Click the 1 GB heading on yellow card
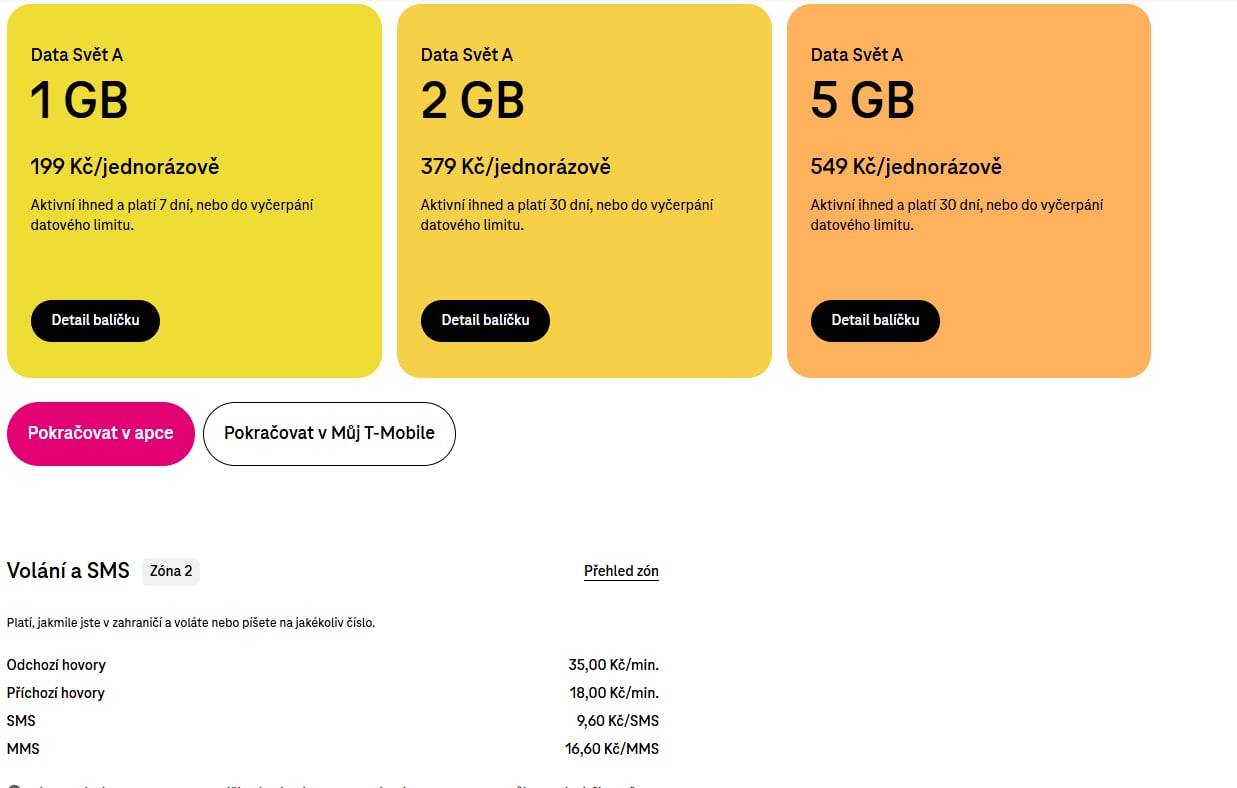Viewport: 1237px width, 788px height. [79, 101]
